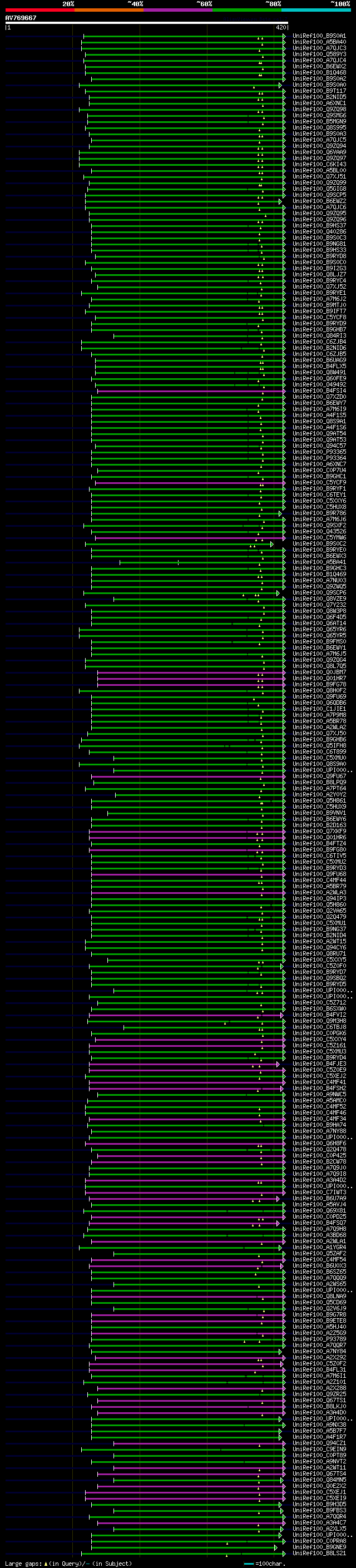
Task: Select label UniRef100_B9H3D5
Action: pyautogui.click(x=319, y=1504)
